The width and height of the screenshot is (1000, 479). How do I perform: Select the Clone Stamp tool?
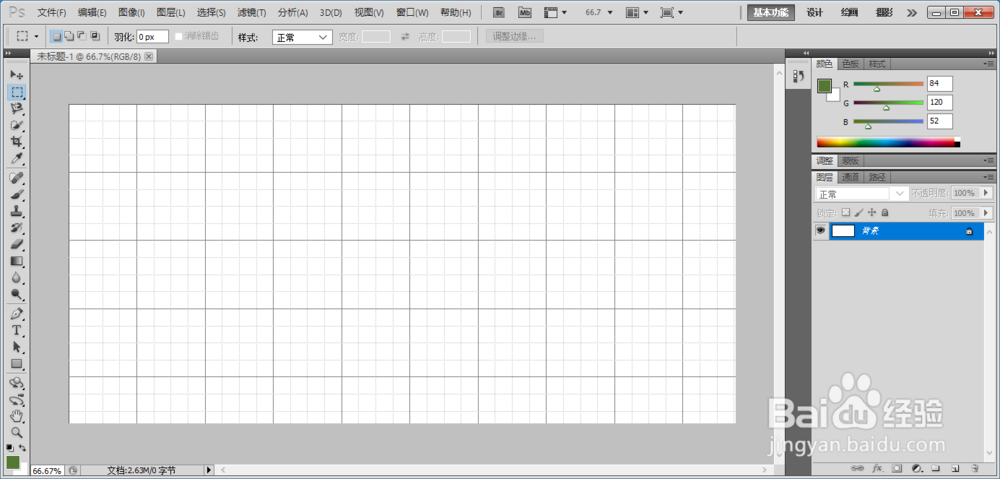click(17, 211)
